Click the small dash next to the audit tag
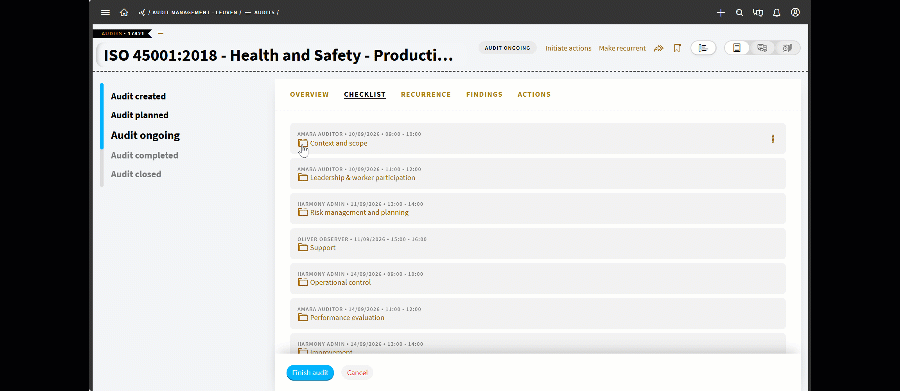The height and width of the screenshot is (391, 900). coord(160,33)
